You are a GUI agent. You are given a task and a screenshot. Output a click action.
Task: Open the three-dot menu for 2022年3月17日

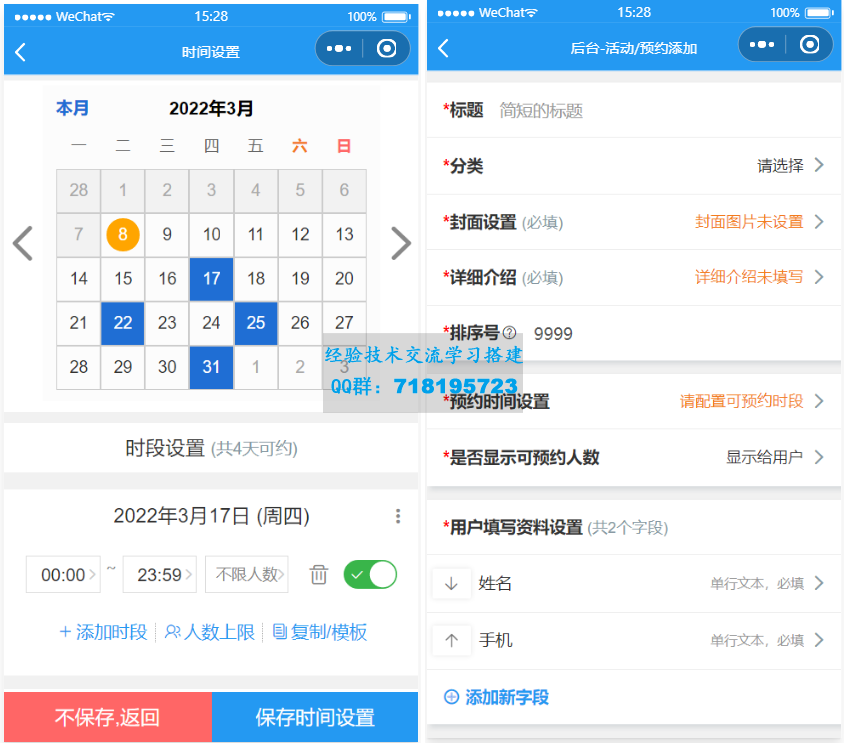coord(399,518)
